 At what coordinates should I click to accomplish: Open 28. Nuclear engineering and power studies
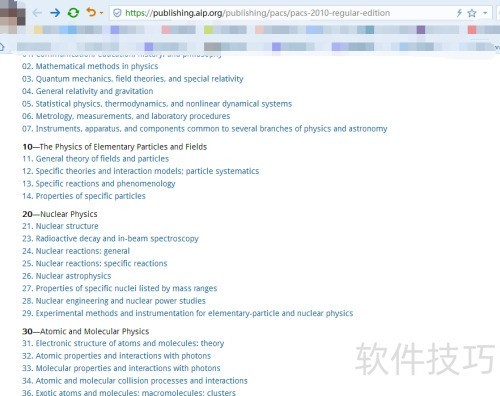(114, 301)
